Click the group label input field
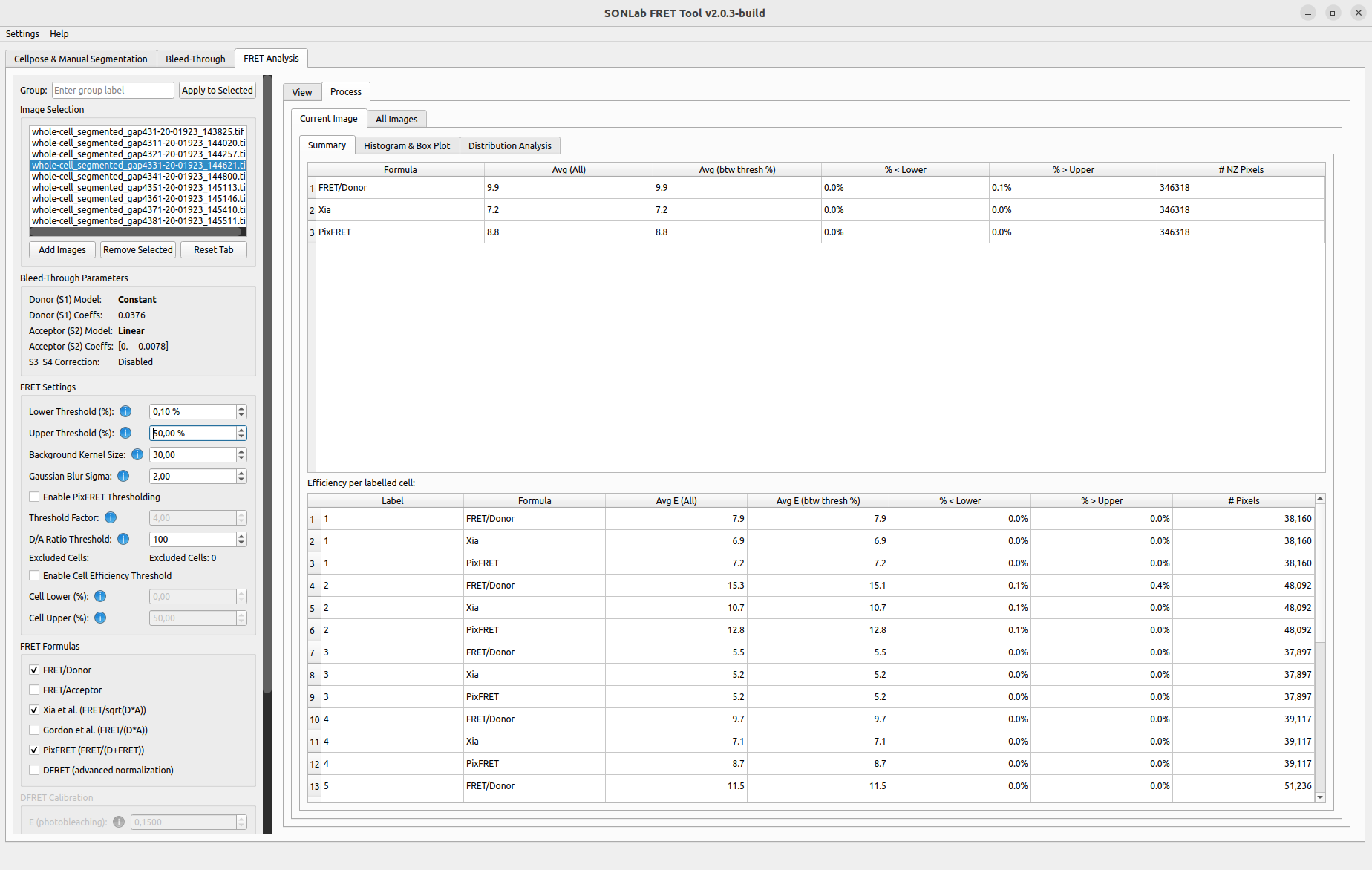The image size is (1372, 870). click(x=113, y=90)
